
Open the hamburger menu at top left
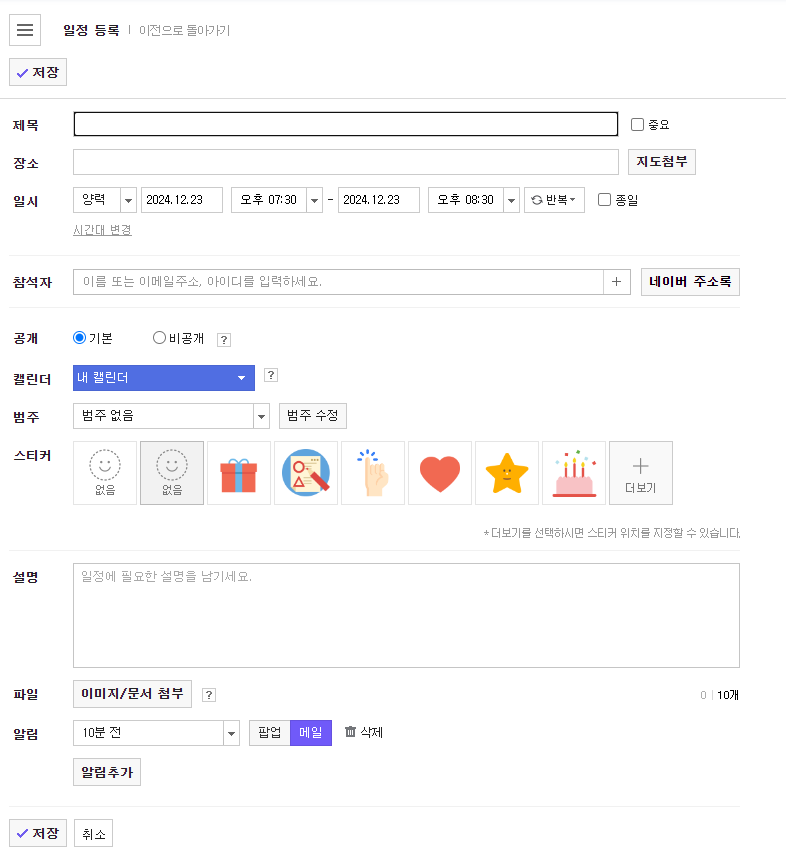click(24, 29)
